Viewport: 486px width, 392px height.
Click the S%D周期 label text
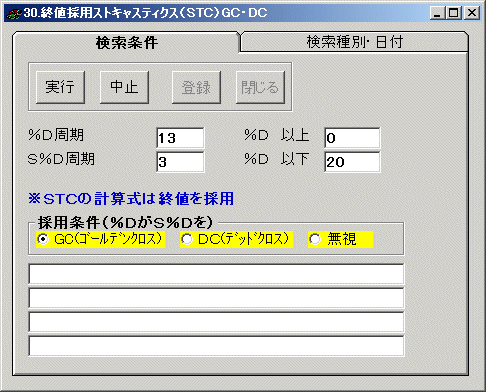pyautogui.click(x=61, y=159)
